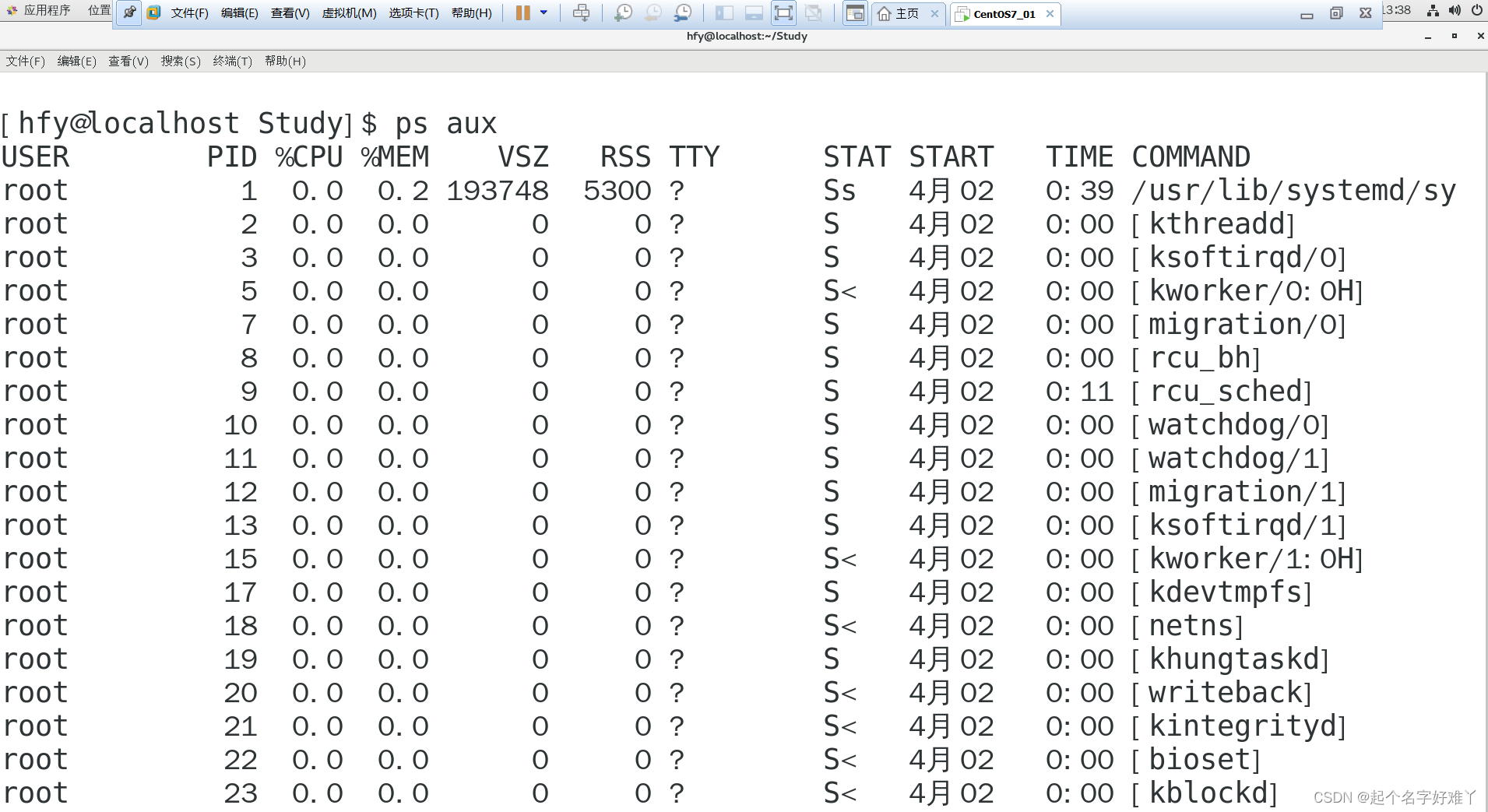Viewport: 1488px width, 812px height.
Task: Click the PID column header
Action: point(232,157)
